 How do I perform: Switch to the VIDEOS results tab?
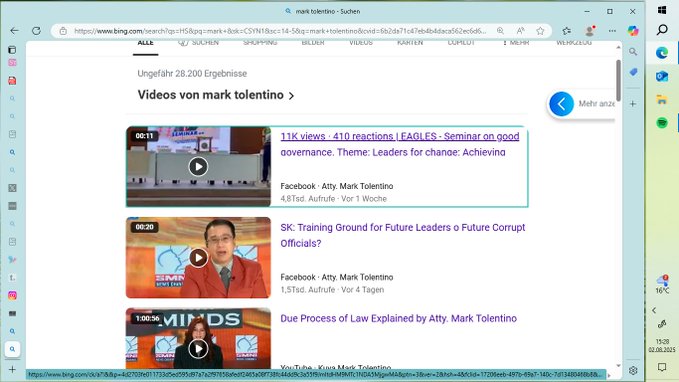pyautogui.click(x=361, y=42)
